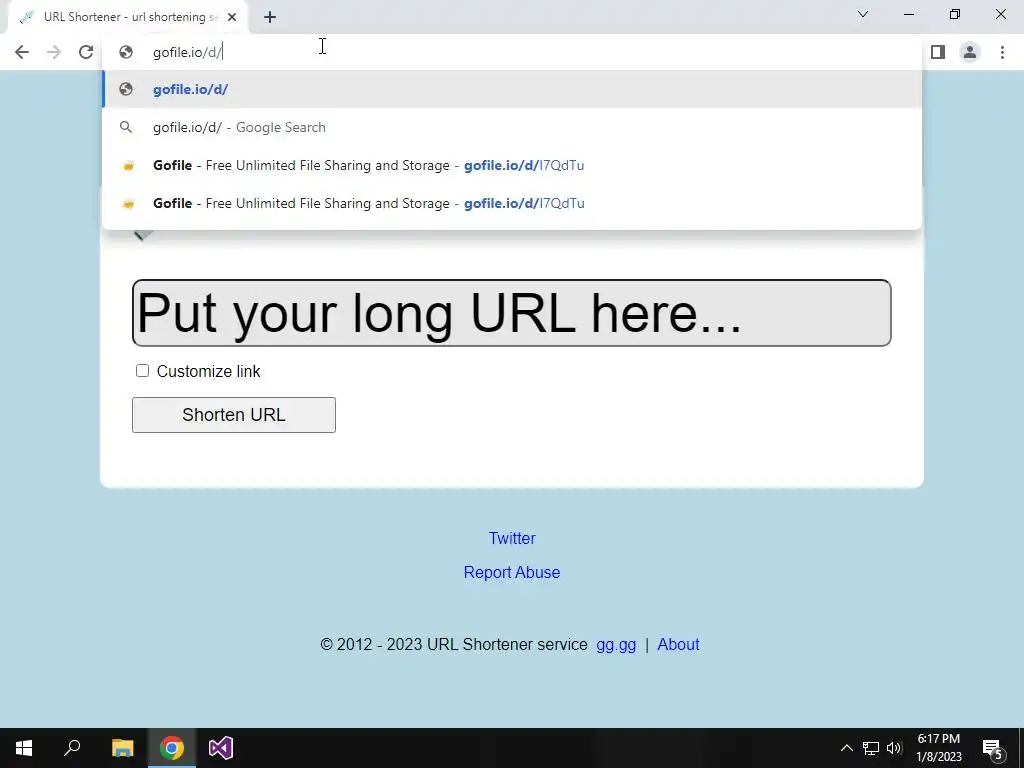Click the Chrome taskbar icon
The width and height of the screenshot is (1024, 768).
click(x=172, y=748)
